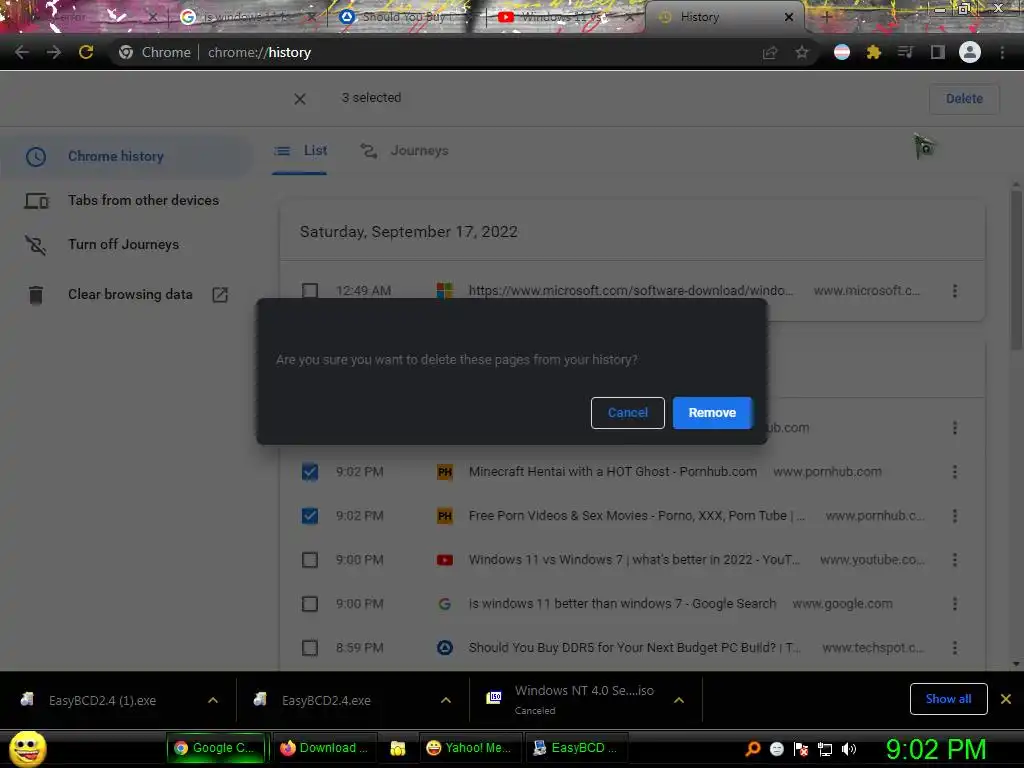Click the white round tray icon
Viewport: 1024px width, 768px height.
pyautogui.click(x=777, y=749)
